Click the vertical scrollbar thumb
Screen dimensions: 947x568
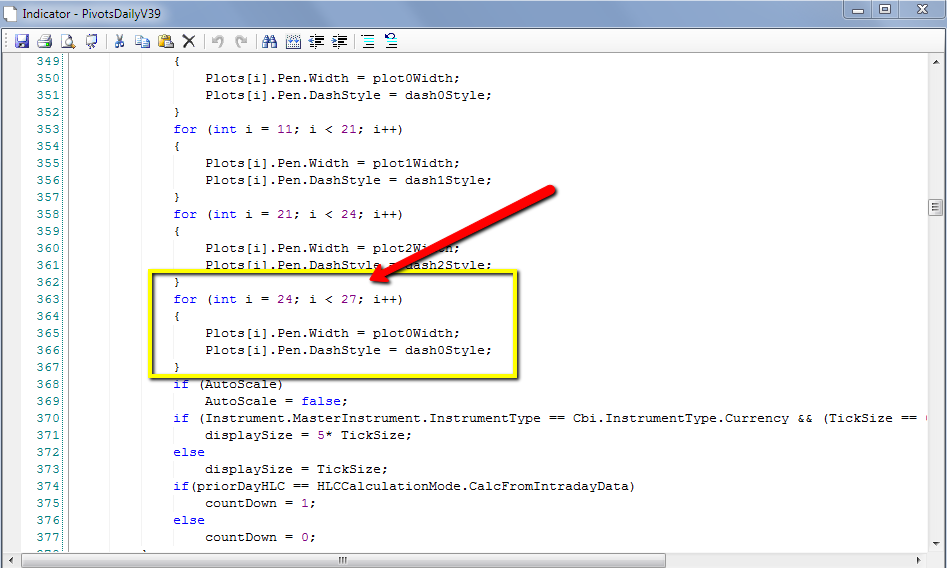coord(936,207)
